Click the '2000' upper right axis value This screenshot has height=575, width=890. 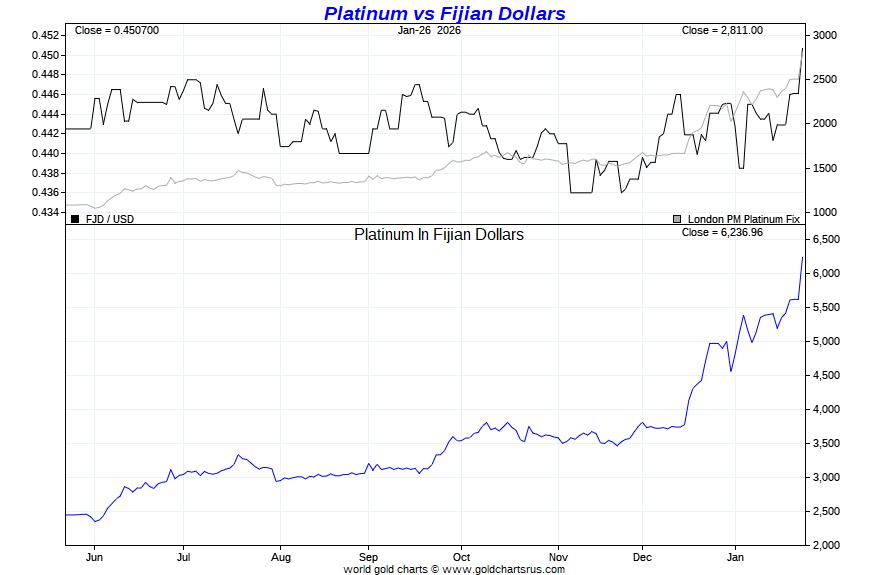[x=825, y=124]
